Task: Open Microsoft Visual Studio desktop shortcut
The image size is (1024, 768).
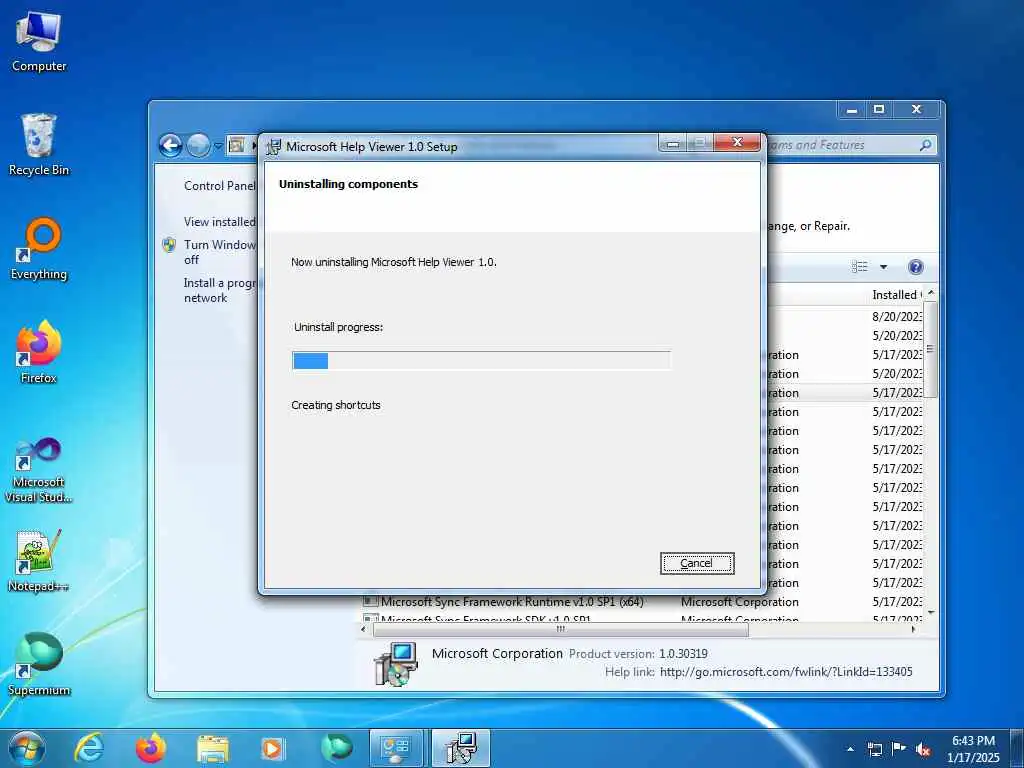Action: 39,472
